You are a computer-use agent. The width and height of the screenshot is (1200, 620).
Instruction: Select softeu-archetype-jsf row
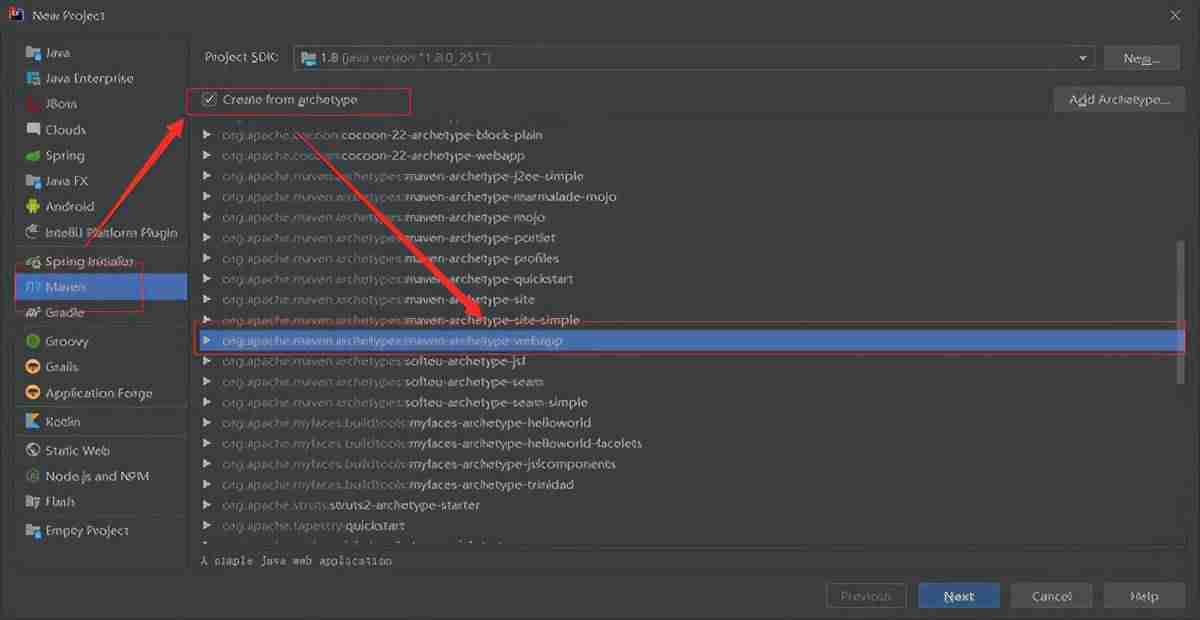pyautogui.click(x=690, y=361)
